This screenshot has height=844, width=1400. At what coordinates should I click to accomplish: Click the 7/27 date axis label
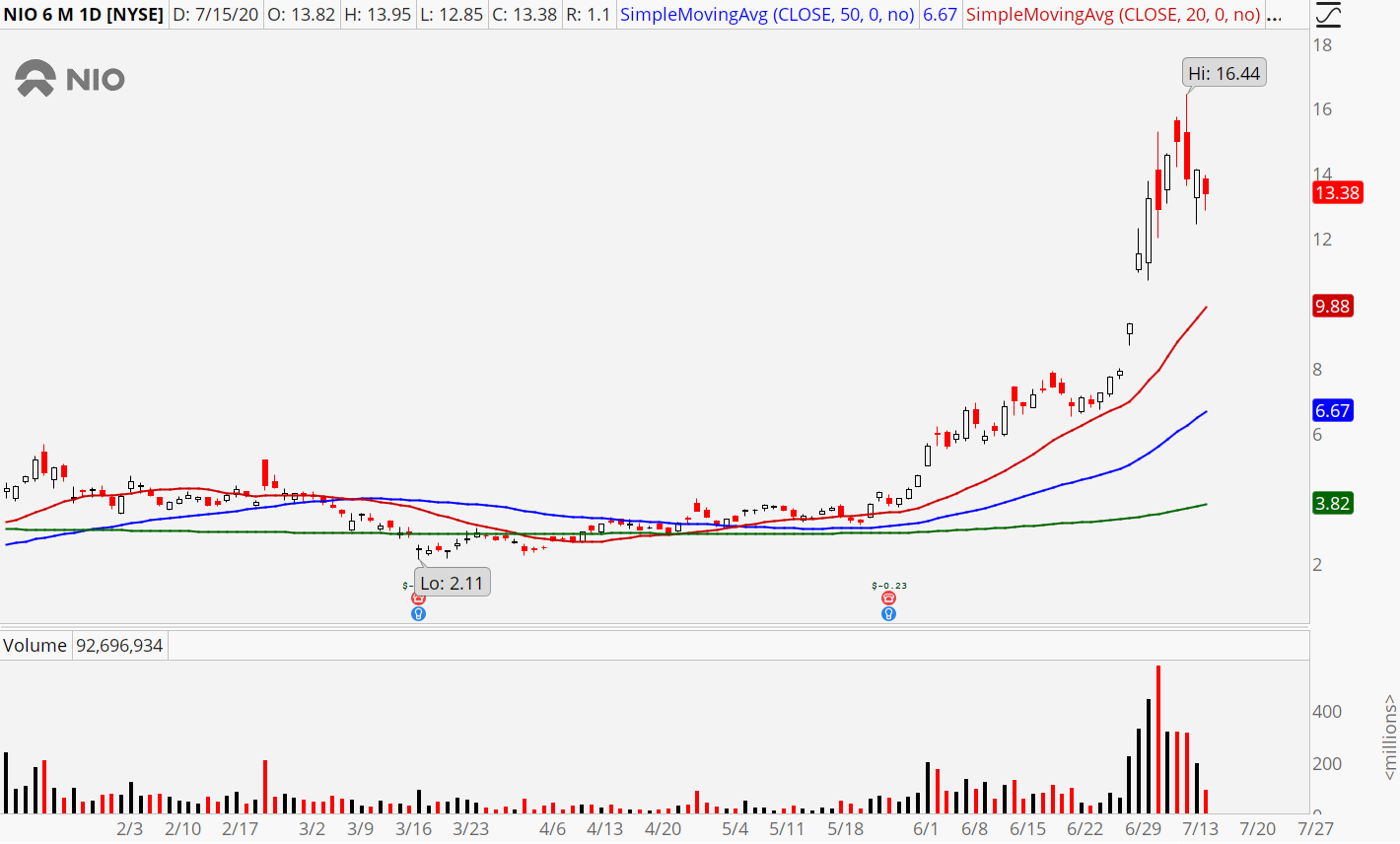click(1315, 829)
